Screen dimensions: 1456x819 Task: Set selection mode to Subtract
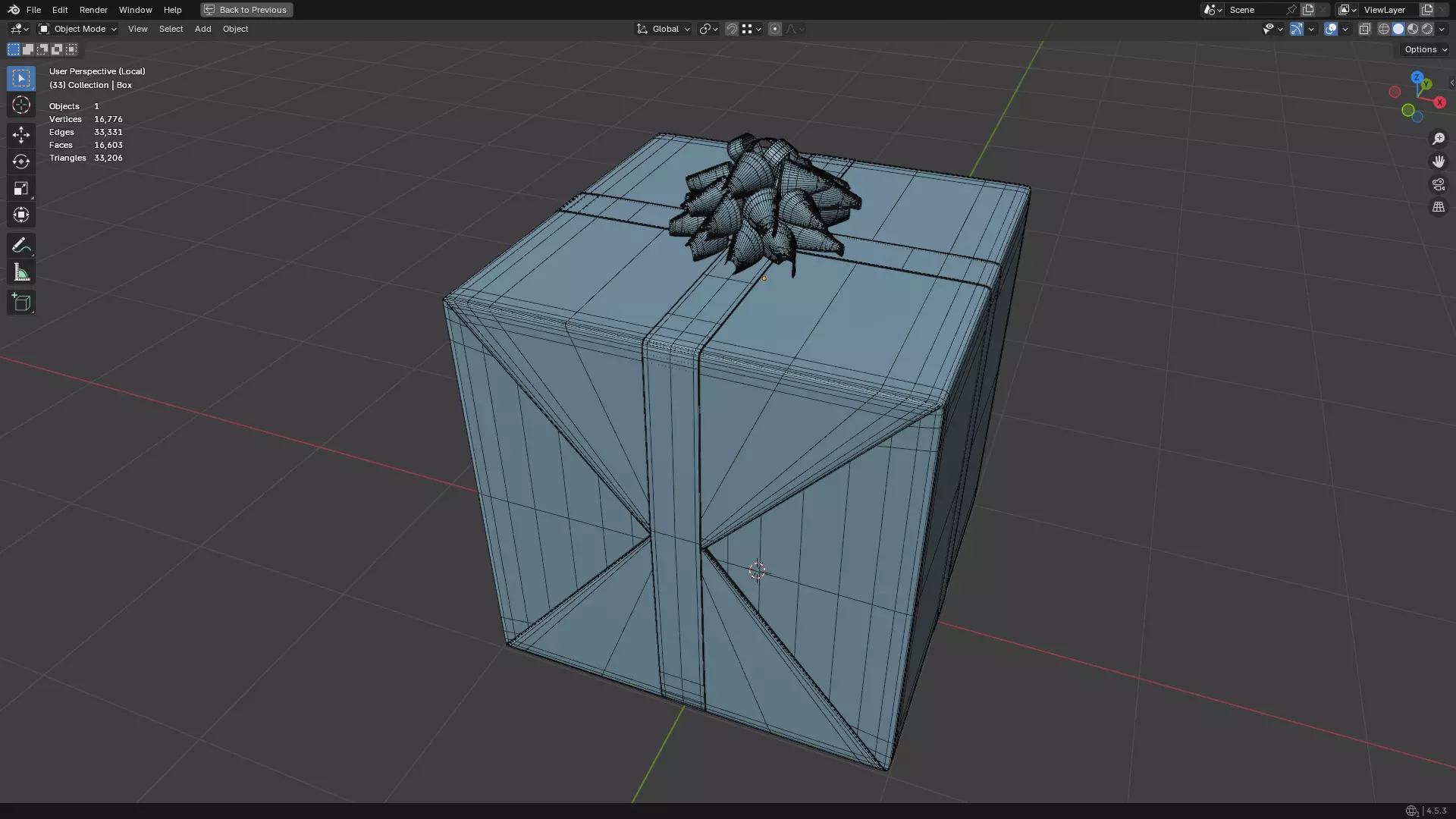[x=42, y=49]
